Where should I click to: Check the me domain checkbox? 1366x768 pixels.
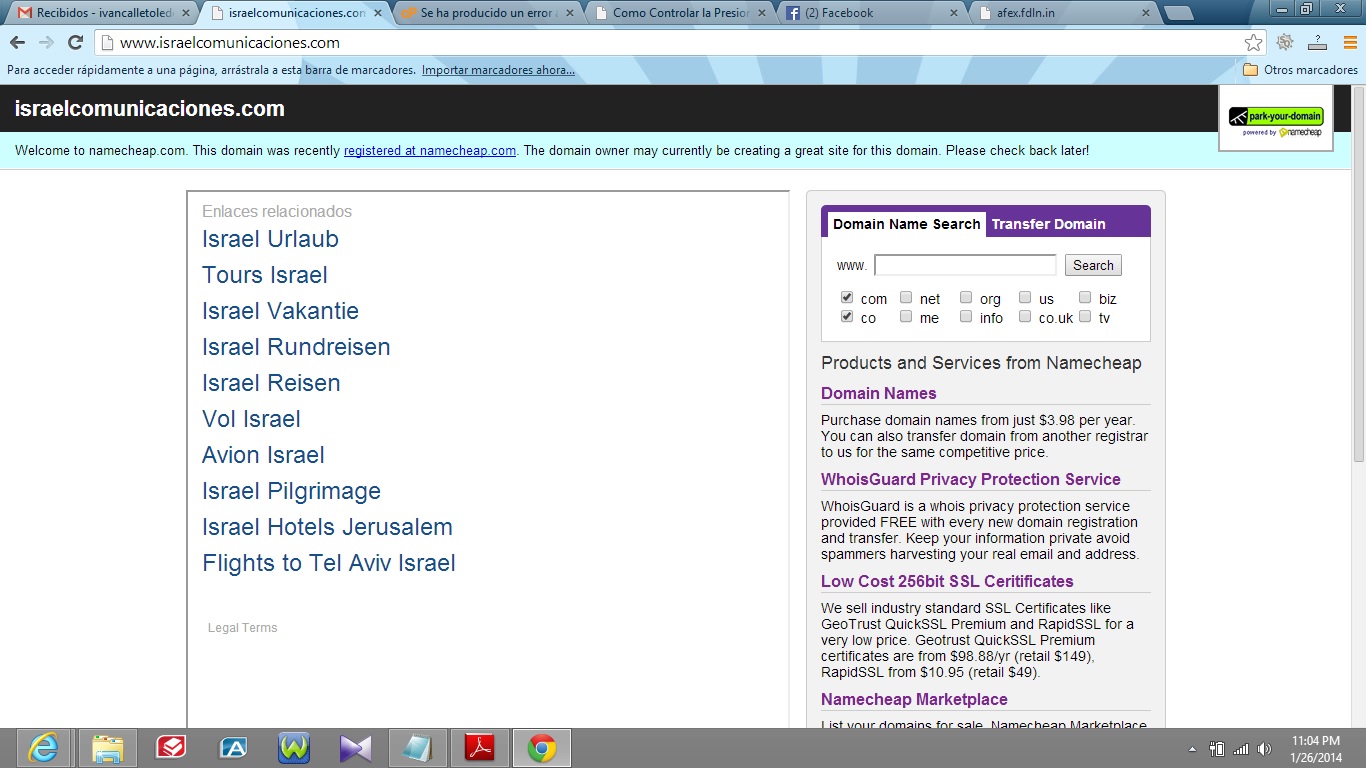point(906,316)
